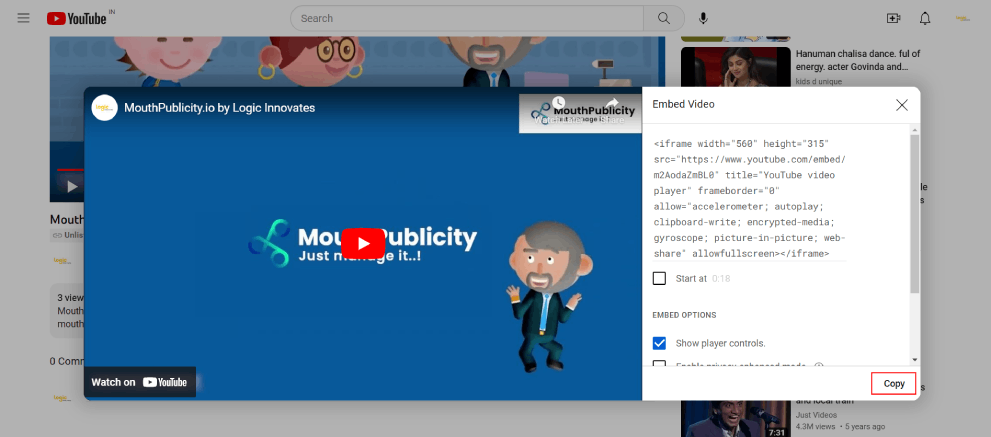
Task: Open Hanuman chalisa dance video title
Action: coord(858,60)
